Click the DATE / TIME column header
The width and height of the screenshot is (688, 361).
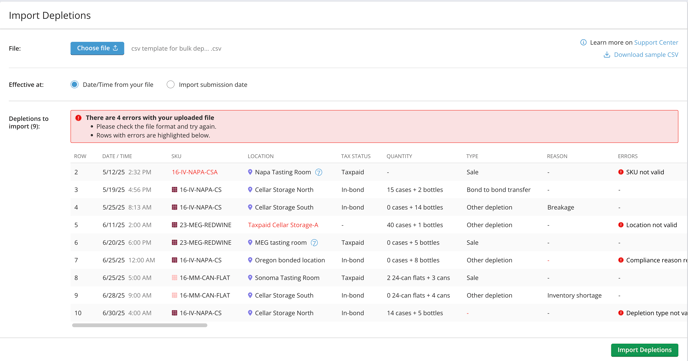pyautogui.click(x=117, y=156)
